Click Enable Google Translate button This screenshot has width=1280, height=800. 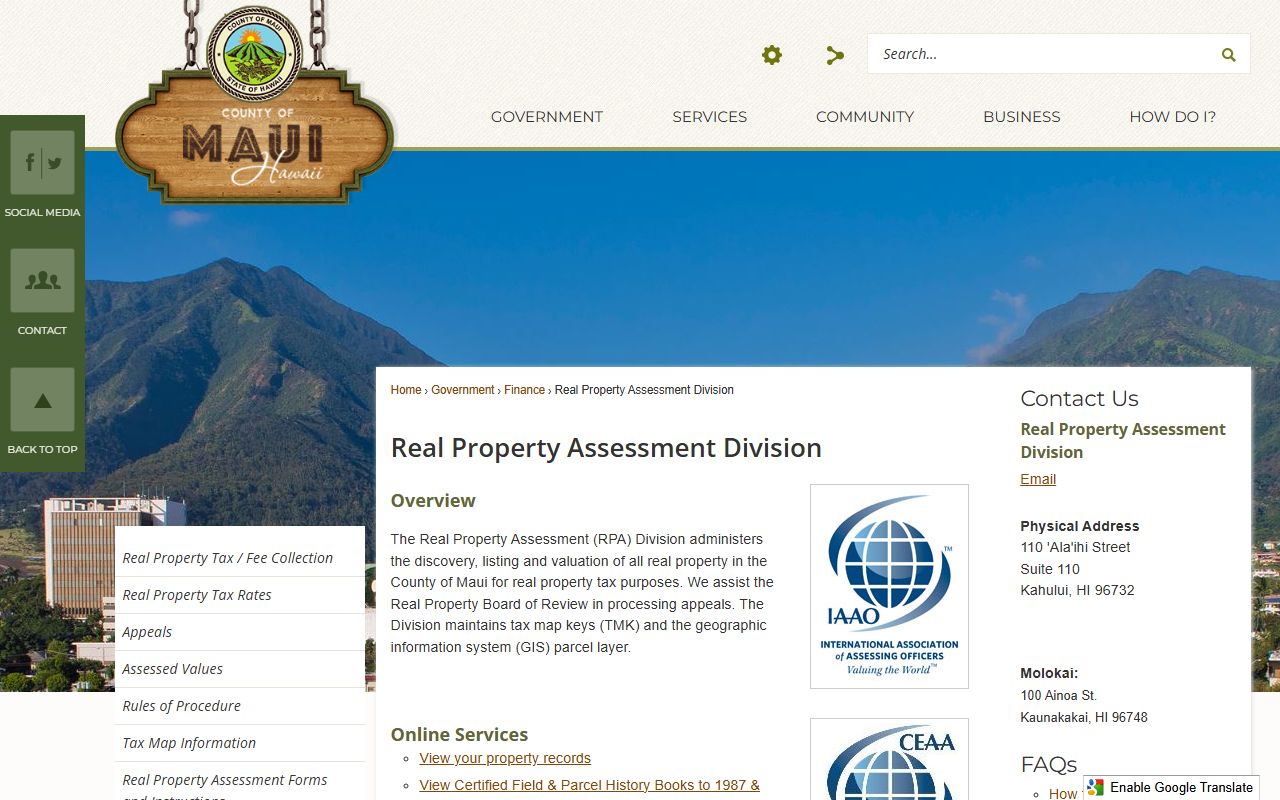(x=1171, y=787)
